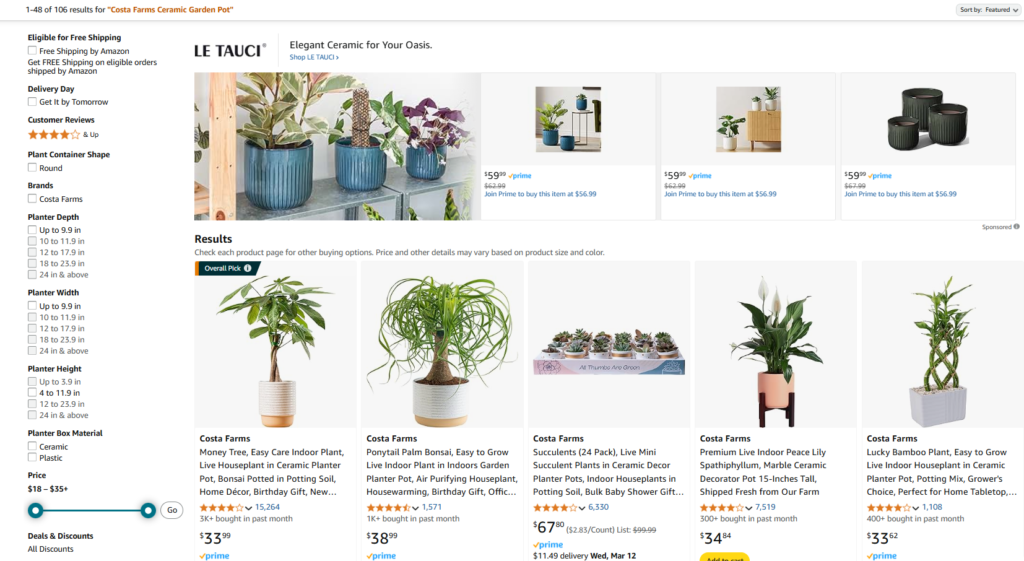This screenshot has height=561, width=1024.
Task: Click Money Tree star rating icons
Action: (221, 507)
